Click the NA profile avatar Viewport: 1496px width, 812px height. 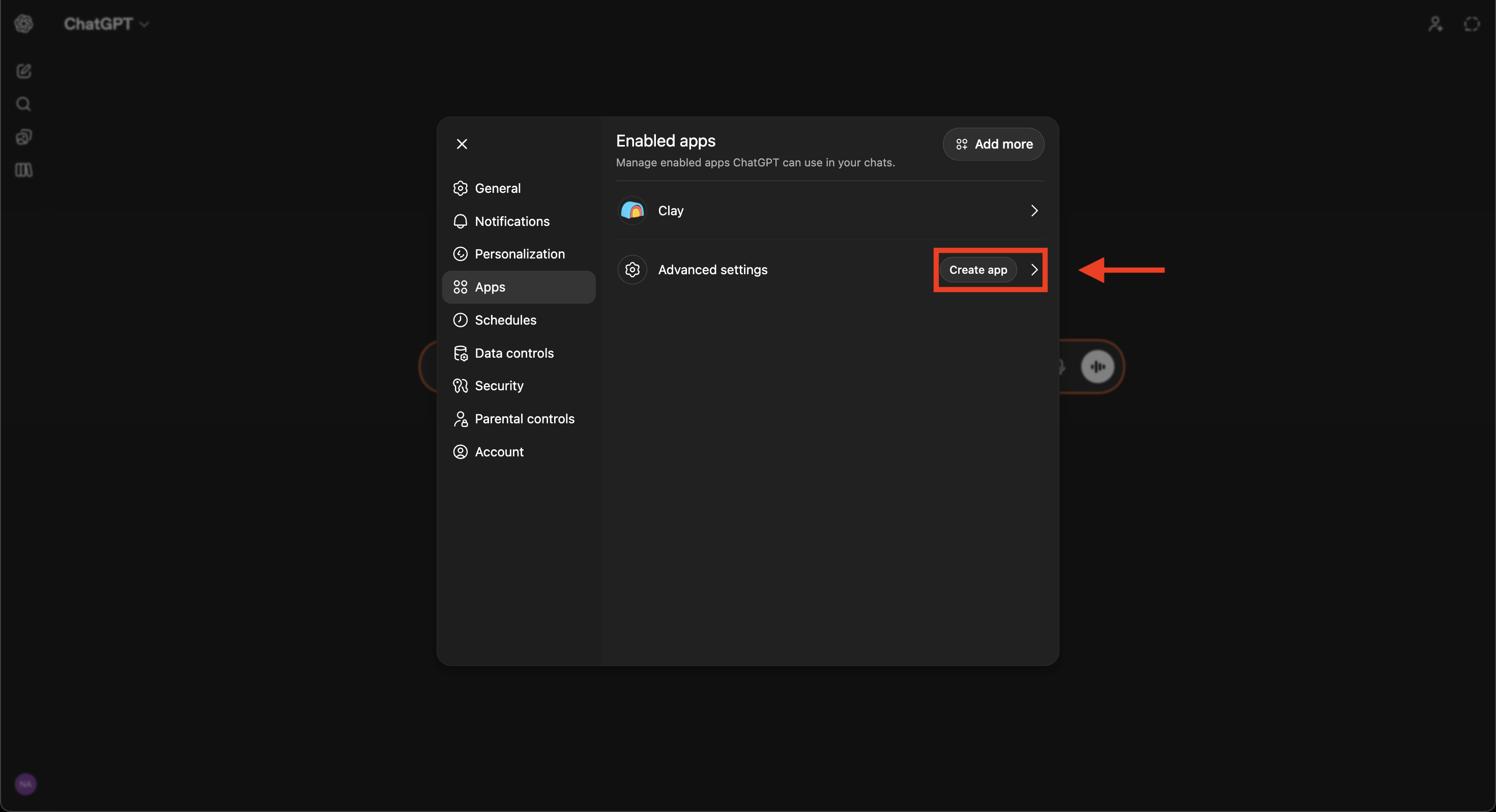25,784
